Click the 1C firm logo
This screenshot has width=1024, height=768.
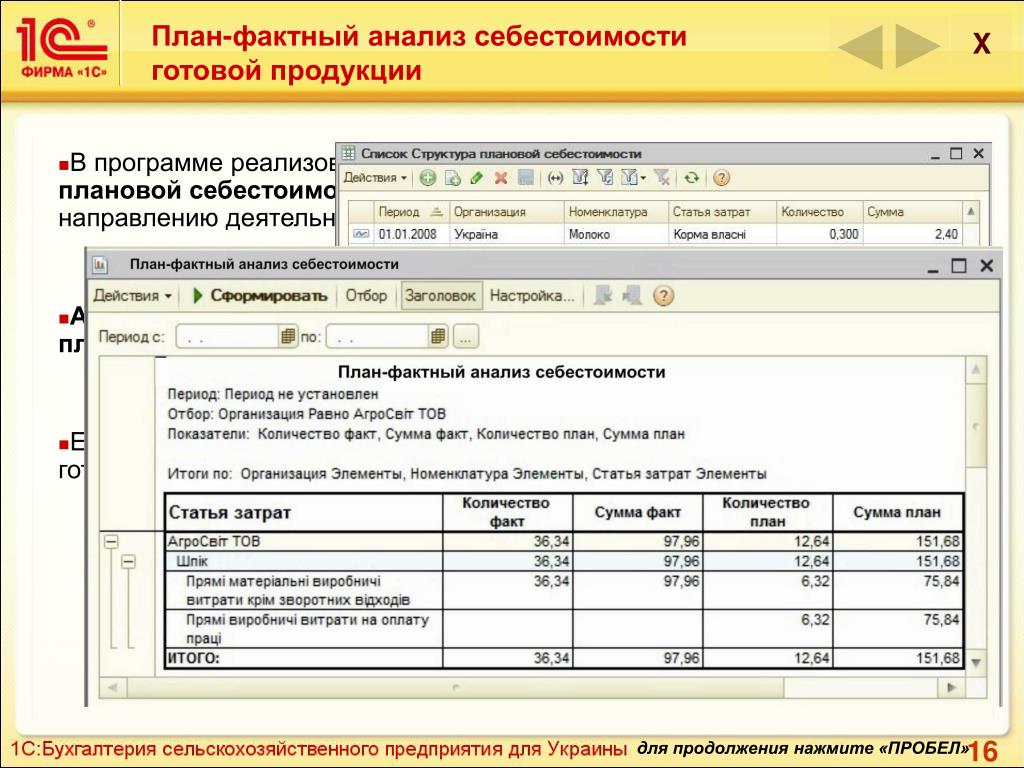[x=61, y=48]
